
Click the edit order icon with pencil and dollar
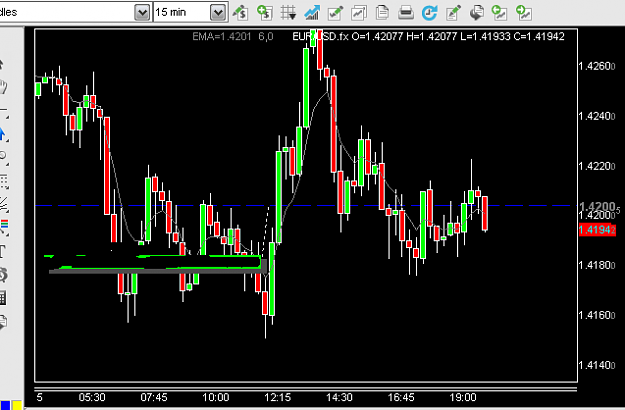[x=240, y=12]
